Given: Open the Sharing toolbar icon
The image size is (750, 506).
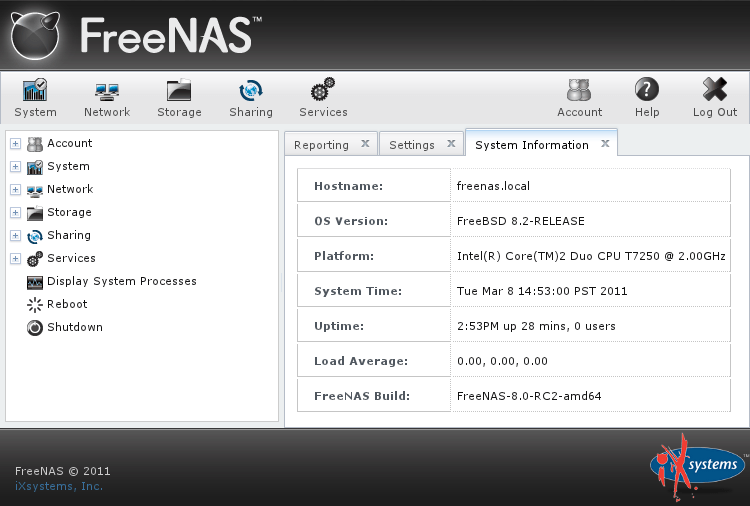Looking at the screenshot, I should pos(251,90).
